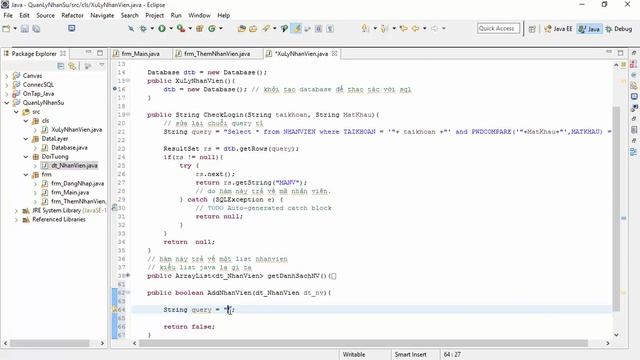Toggle Mark Occurrences highlighted icon
The width and height of the screenshot is (640, 360).
[297, 29]
